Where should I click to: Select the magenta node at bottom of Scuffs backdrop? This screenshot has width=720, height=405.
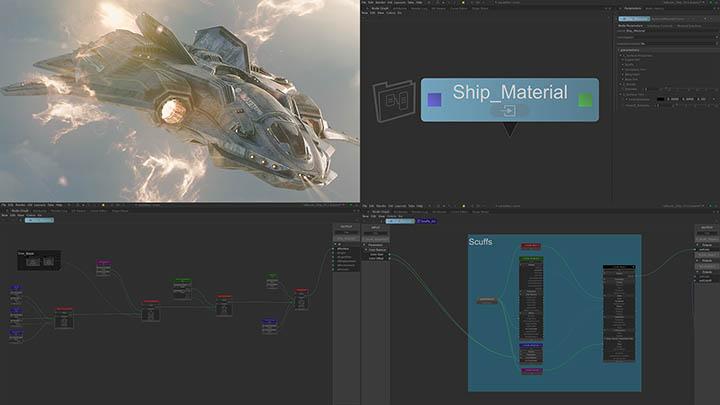click(x=530, y=371)
